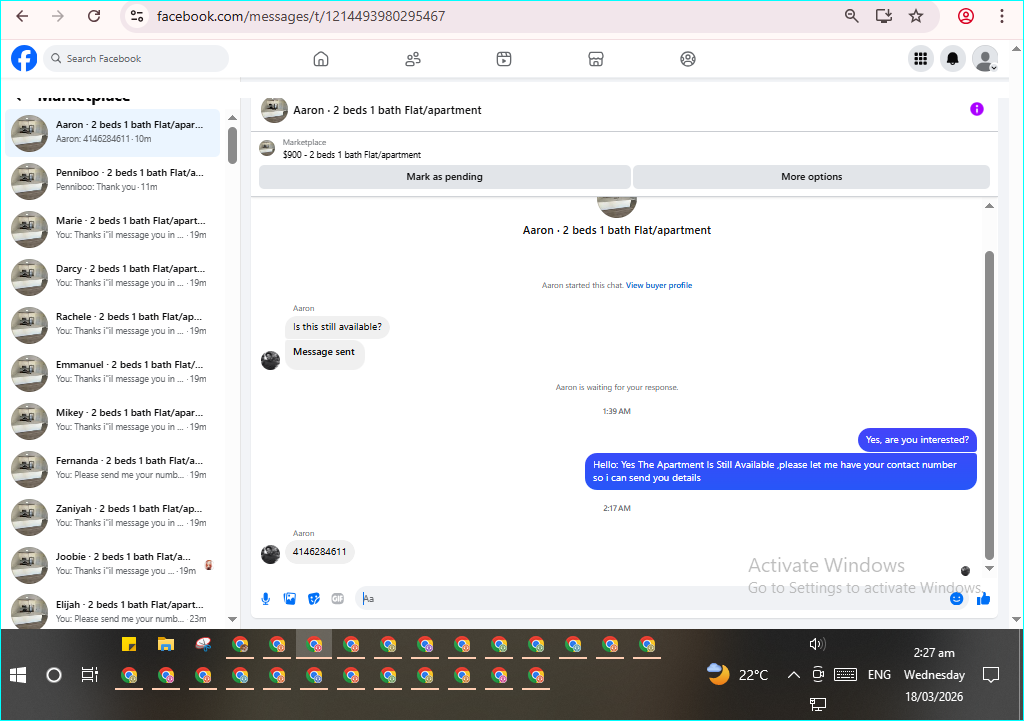Open Chrome three-dot menu

click(1002, 16)
